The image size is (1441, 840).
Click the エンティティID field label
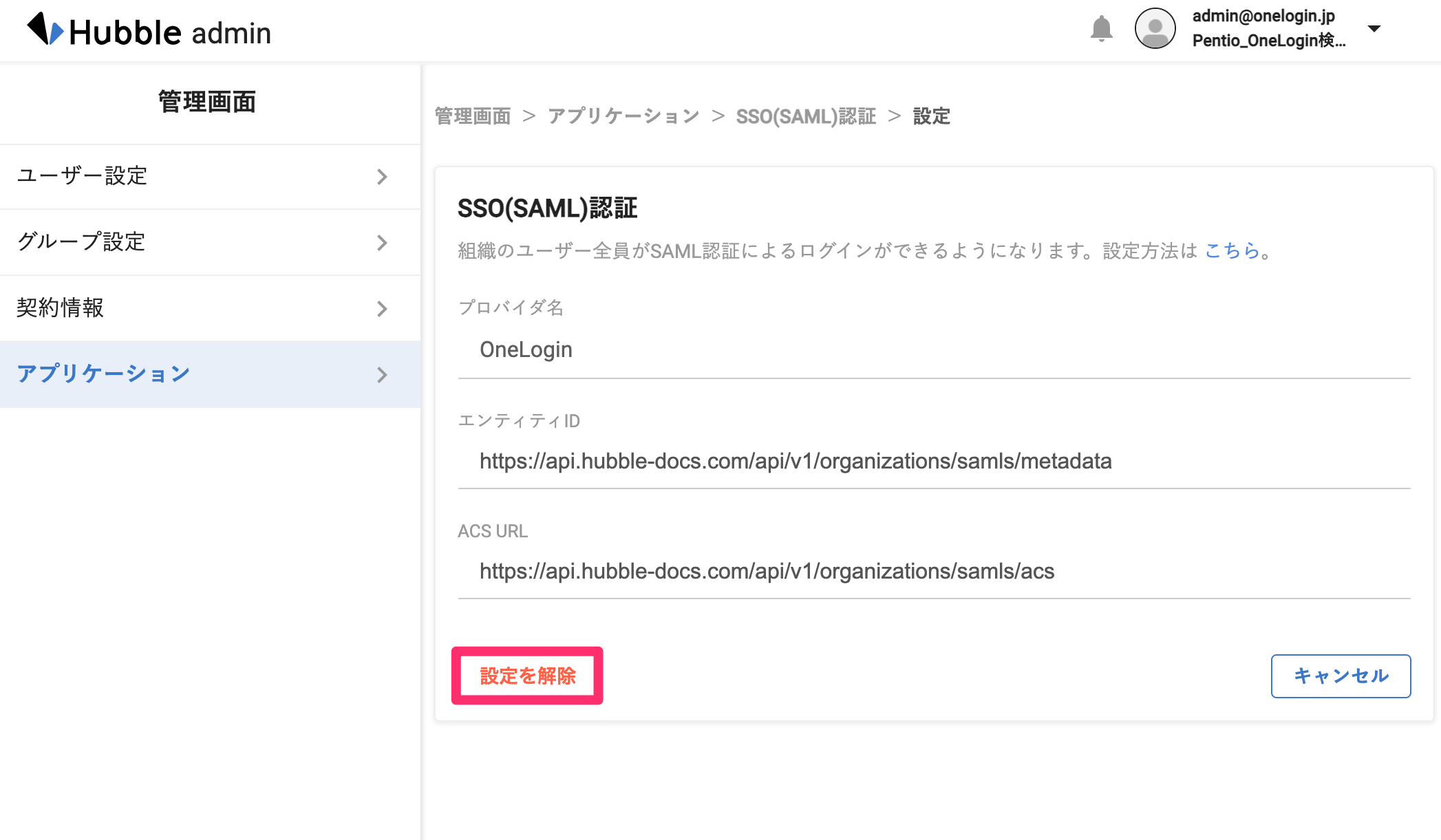[519, 420]
